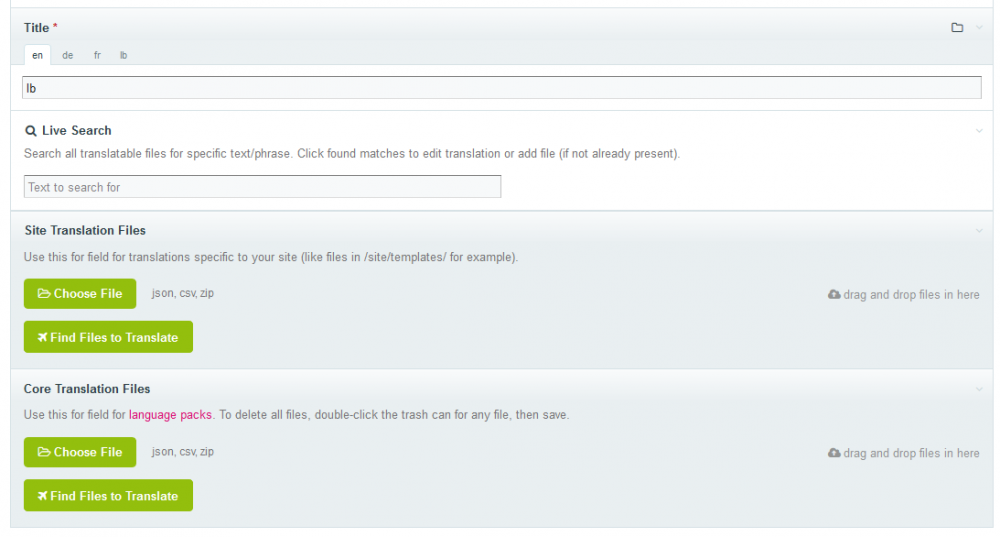Focus the Text to search for field
Screen dimensions: 1000x537
pos(262,187)
